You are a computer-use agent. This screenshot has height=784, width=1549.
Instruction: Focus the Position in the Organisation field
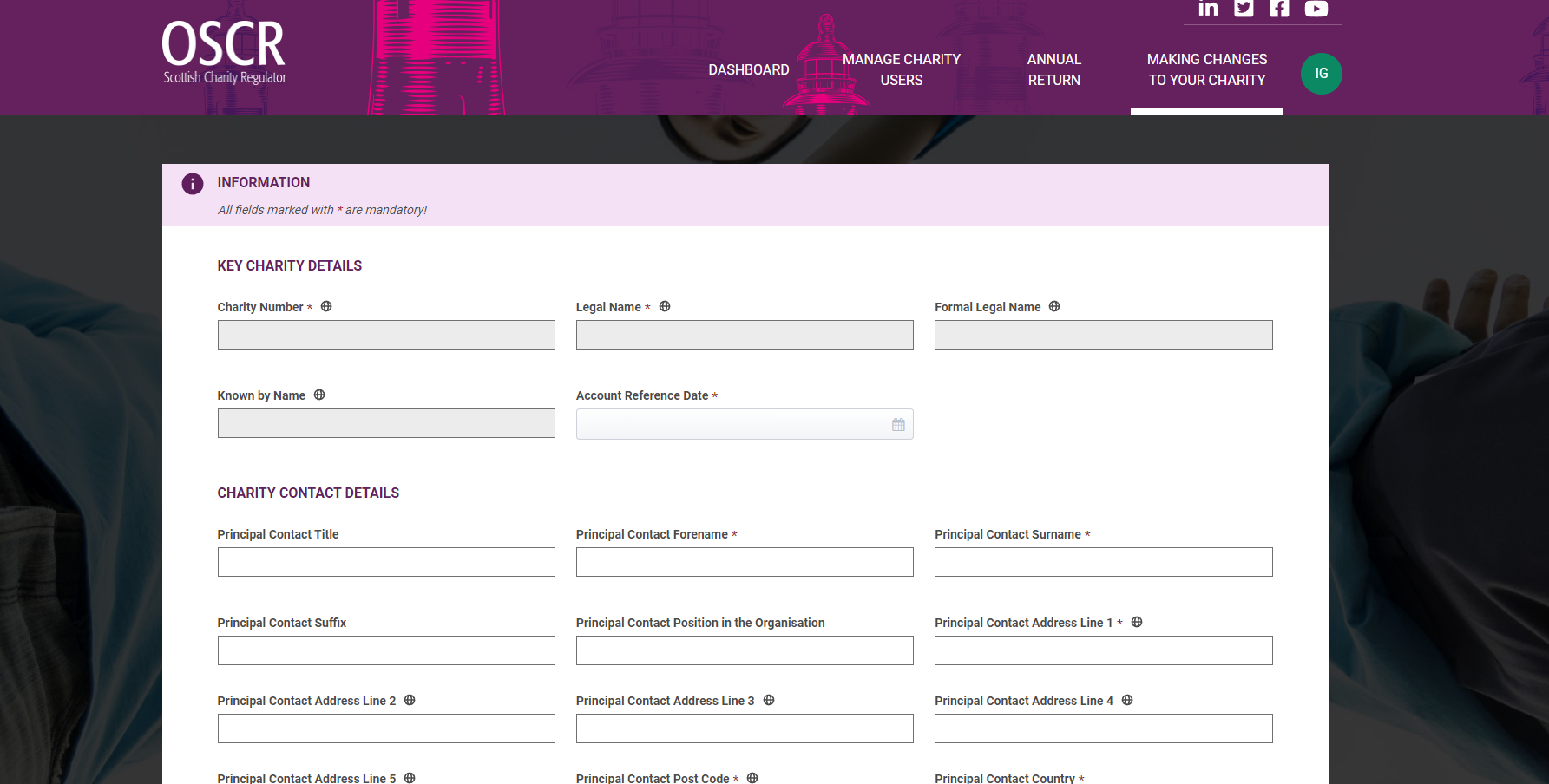coord(745,650)
